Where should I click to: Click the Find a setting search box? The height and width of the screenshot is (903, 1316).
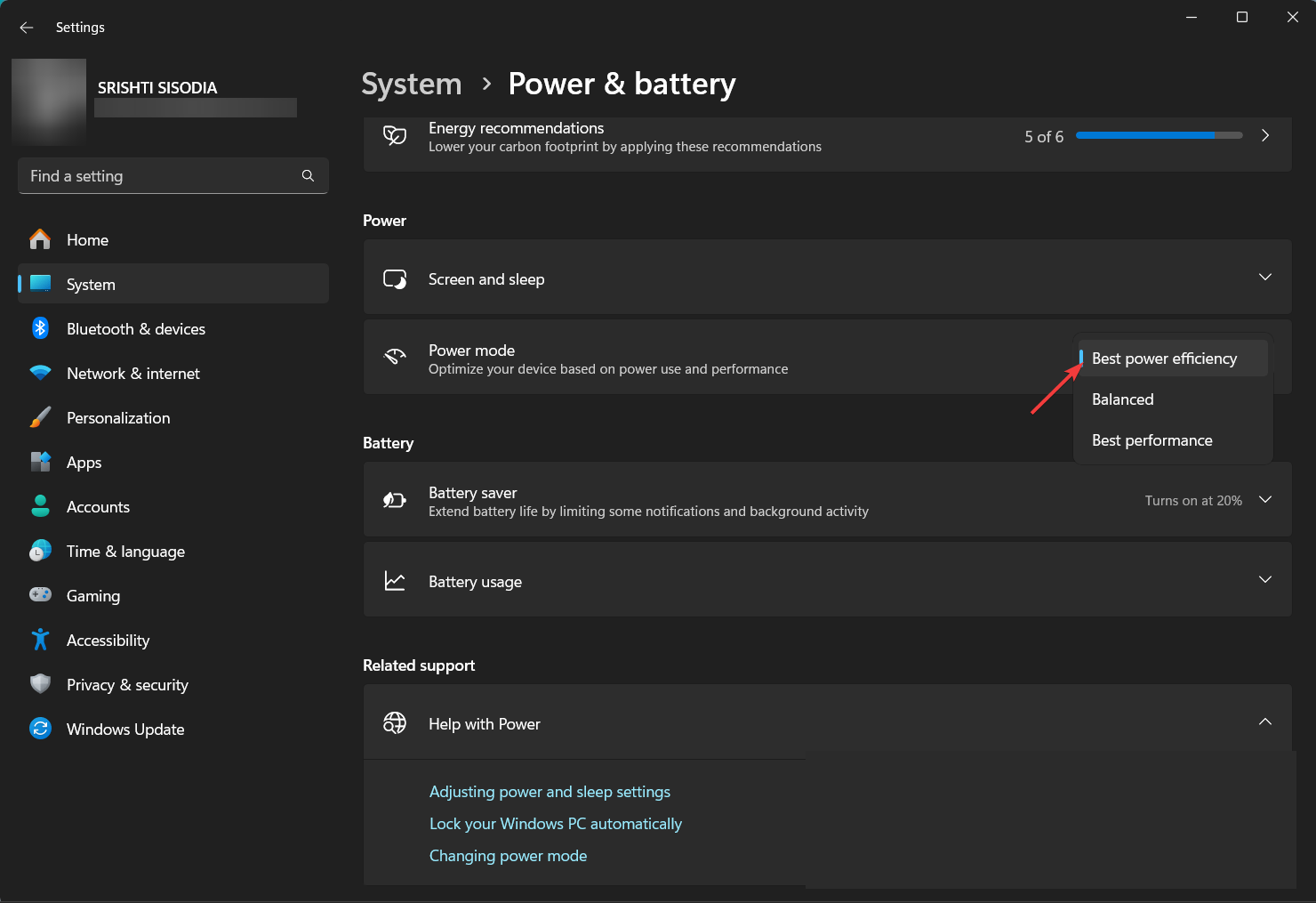point(160,176)
